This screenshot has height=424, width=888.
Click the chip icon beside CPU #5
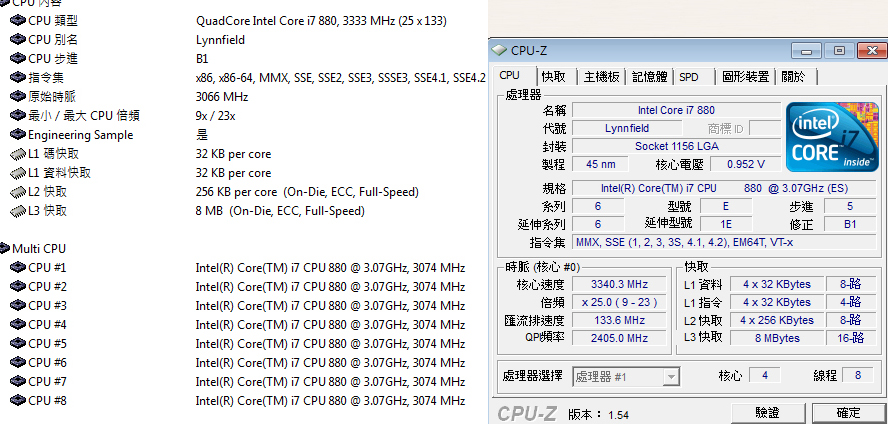click(x=18, y=344)
